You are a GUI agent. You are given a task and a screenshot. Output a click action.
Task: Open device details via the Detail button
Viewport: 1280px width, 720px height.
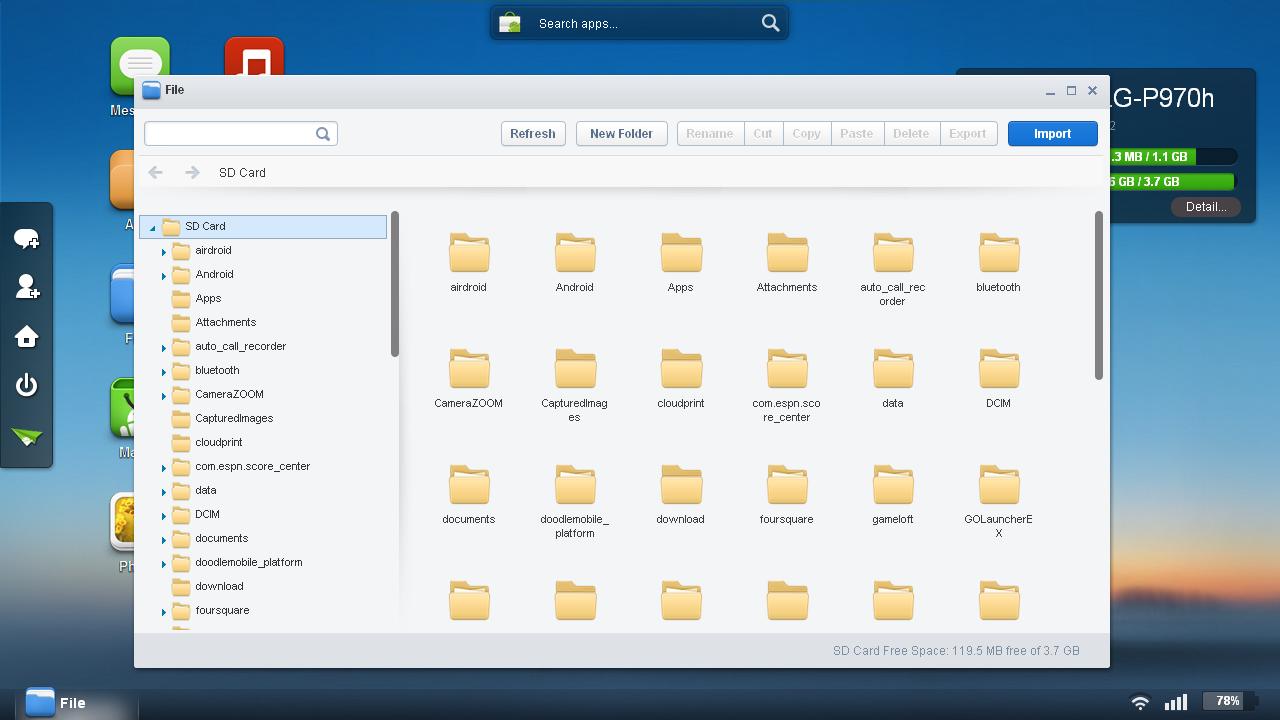pyautogui.click(x=1205, y=207)
